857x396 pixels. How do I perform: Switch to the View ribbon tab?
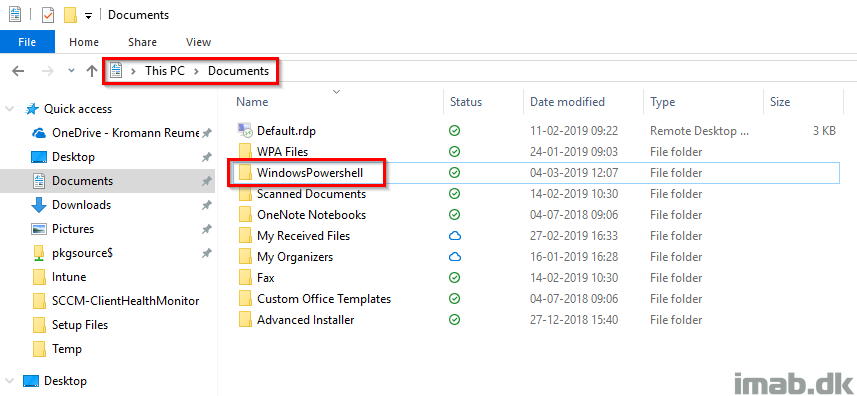tap(198, 42)
